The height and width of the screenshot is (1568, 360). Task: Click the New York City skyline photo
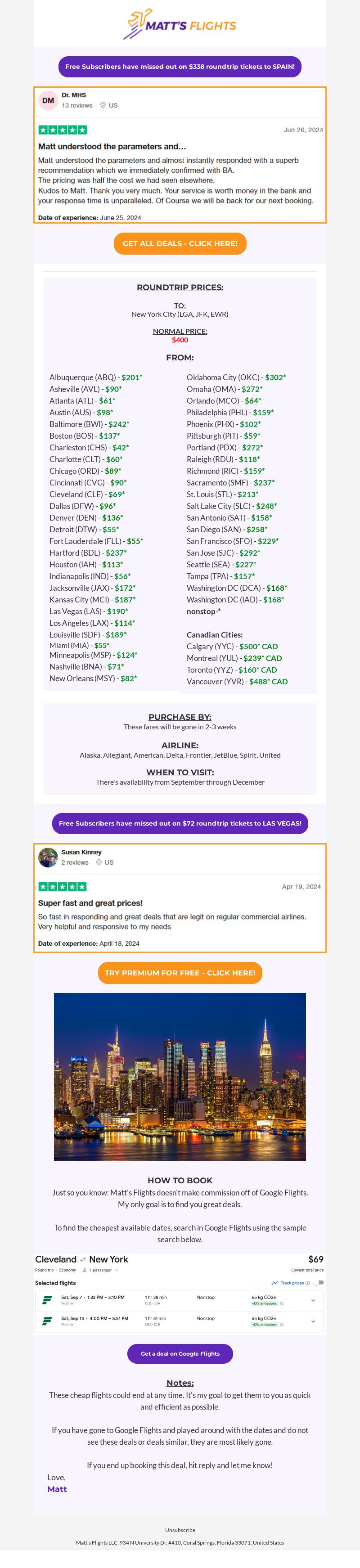180,1077
